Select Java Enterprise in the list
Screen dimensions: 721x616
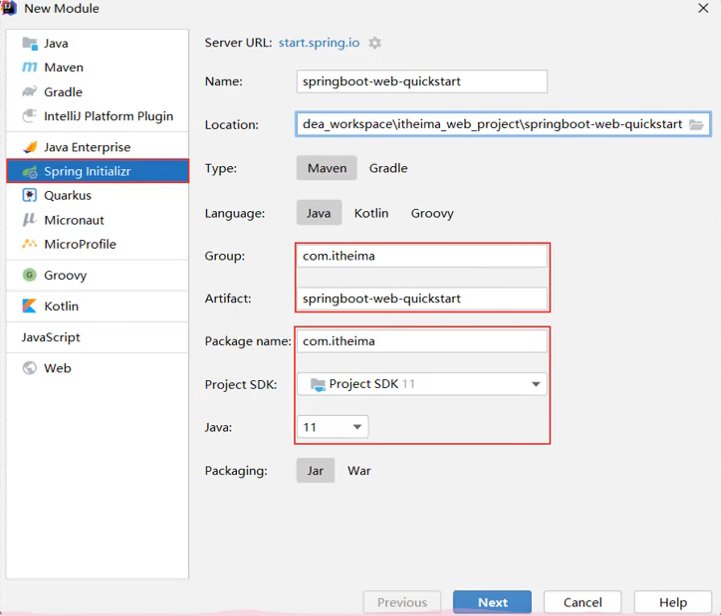[97, 147]
